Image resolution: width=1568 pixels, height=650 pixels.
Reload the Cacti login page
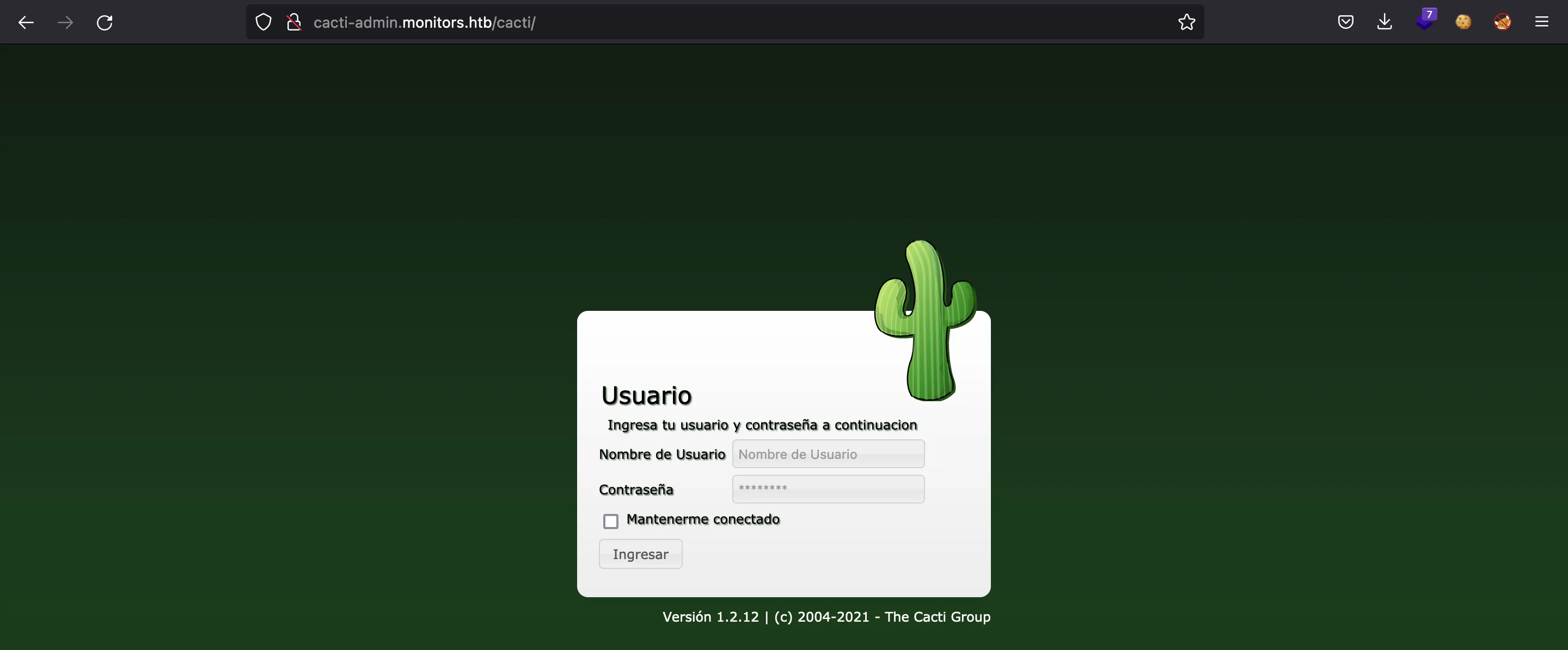pos(105,22)
